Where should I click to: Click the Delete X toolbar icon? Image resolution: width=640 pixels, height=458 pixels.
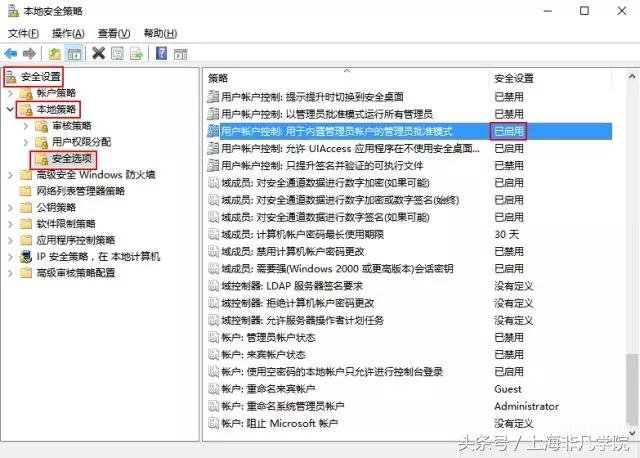(x=98, y=53)
